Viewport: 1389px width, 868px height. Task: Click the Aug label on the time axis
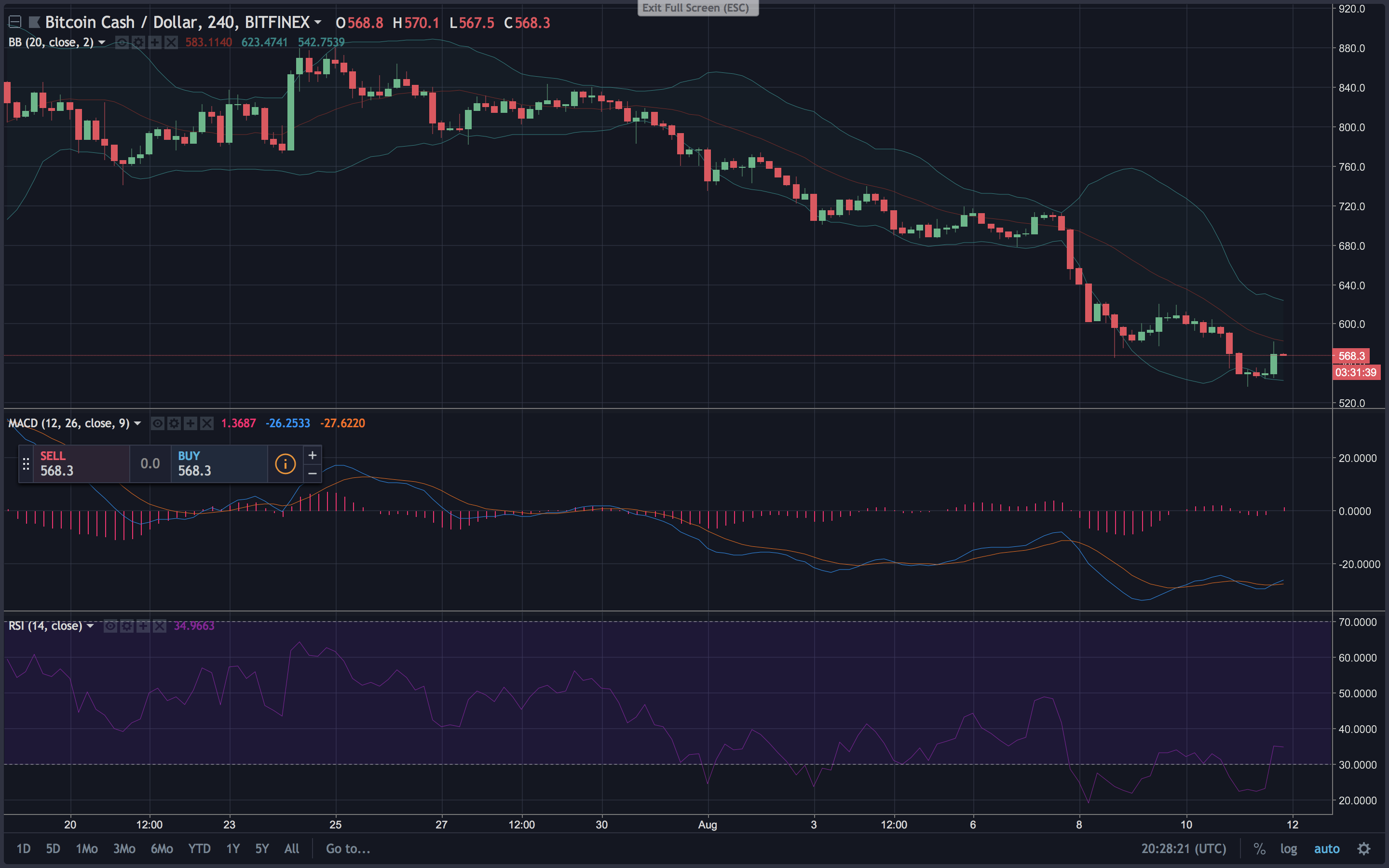tap(707, 825)
